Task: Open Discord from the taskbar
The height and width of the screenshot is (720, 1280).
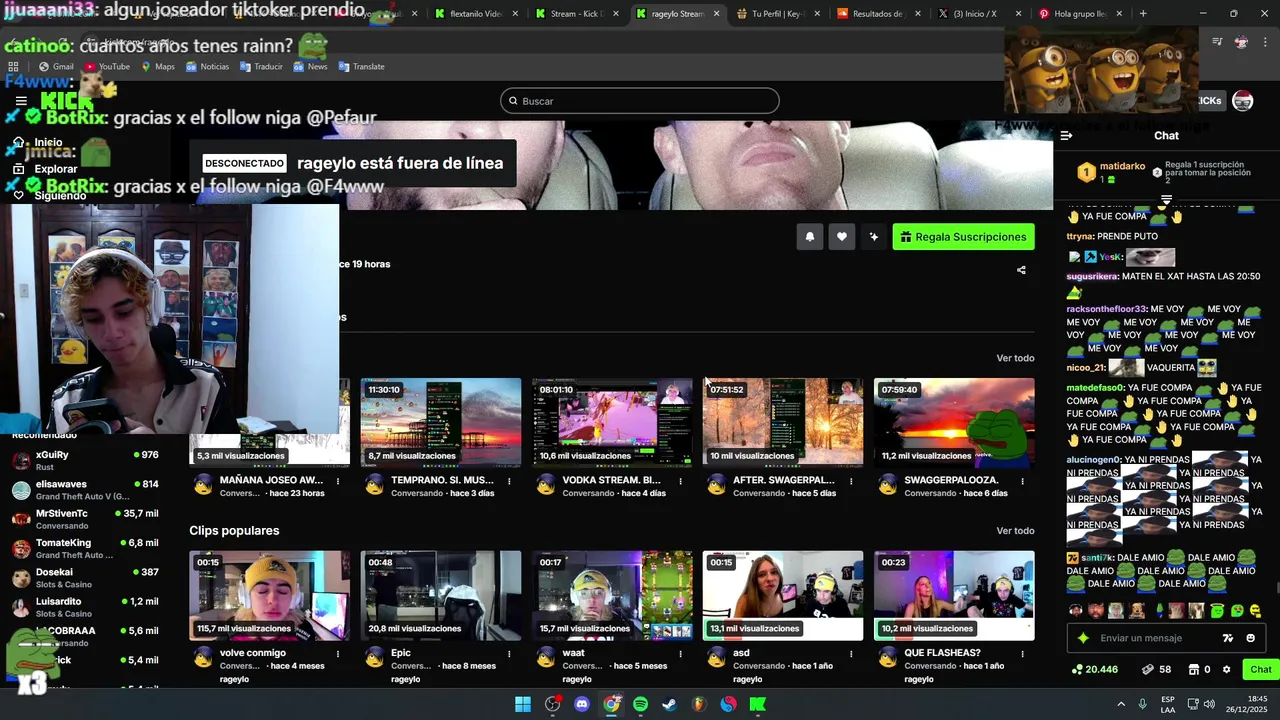Action: (x=582, y=704)
